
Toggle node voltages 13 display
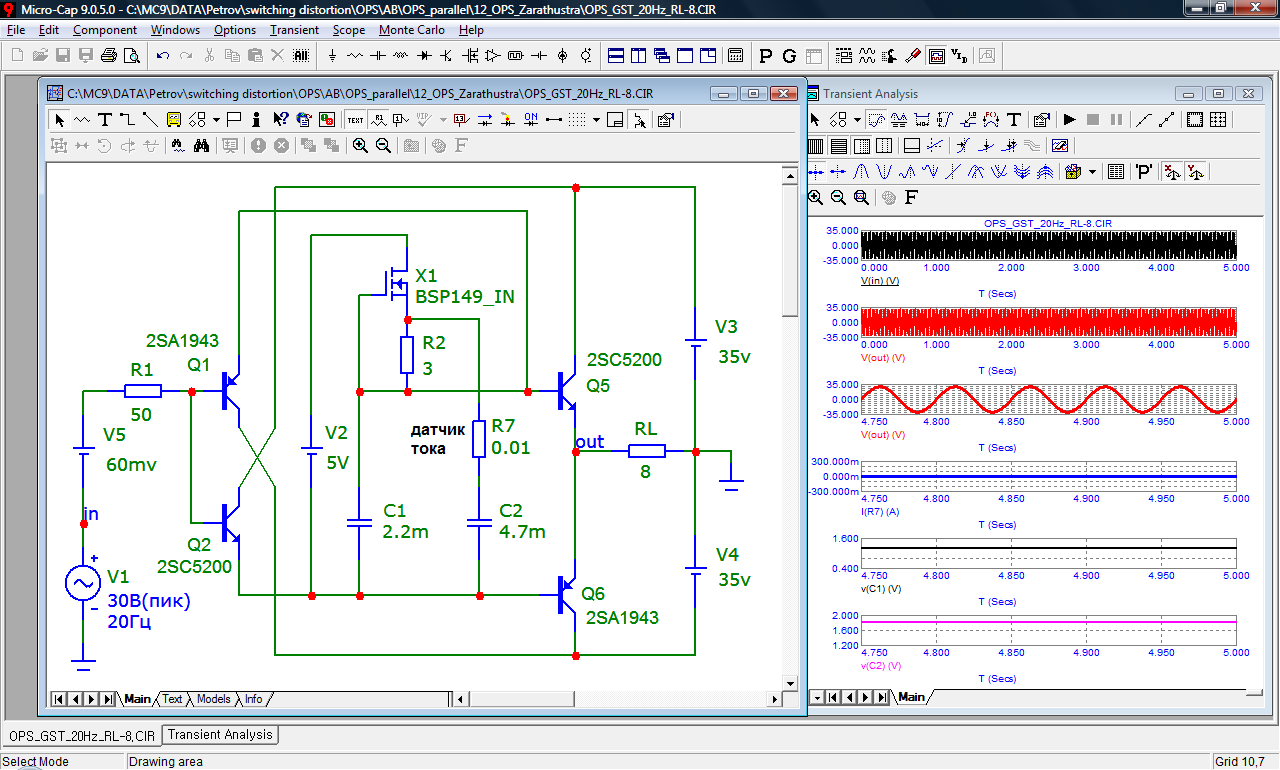click(x=461, y=120)
